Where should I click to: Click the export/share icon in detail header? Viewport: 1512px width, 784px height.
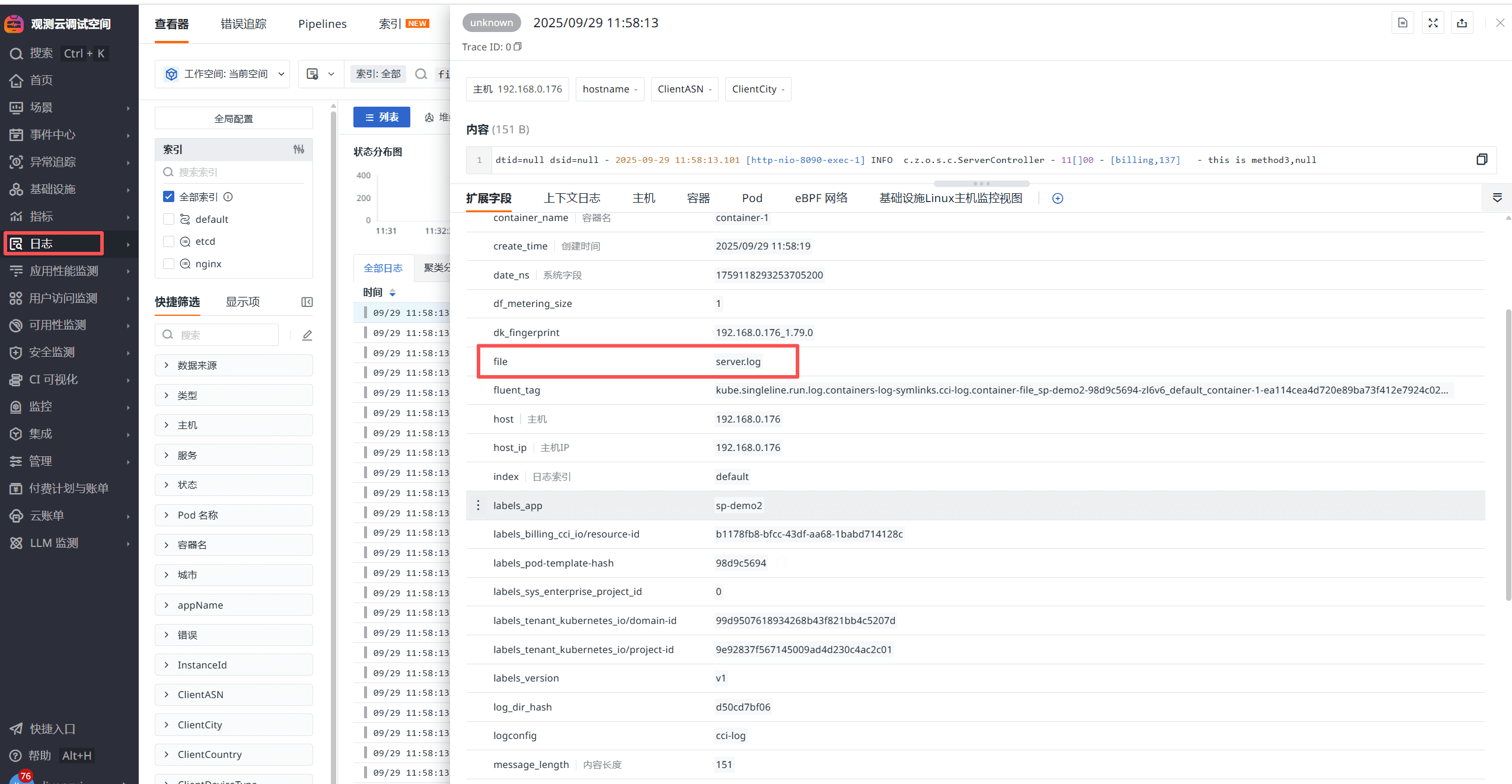1462,23
